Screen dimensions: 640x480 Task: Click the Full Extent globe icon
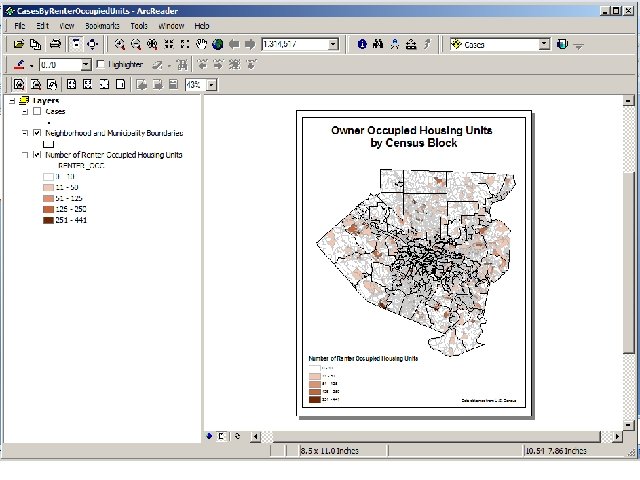point(217,44)
